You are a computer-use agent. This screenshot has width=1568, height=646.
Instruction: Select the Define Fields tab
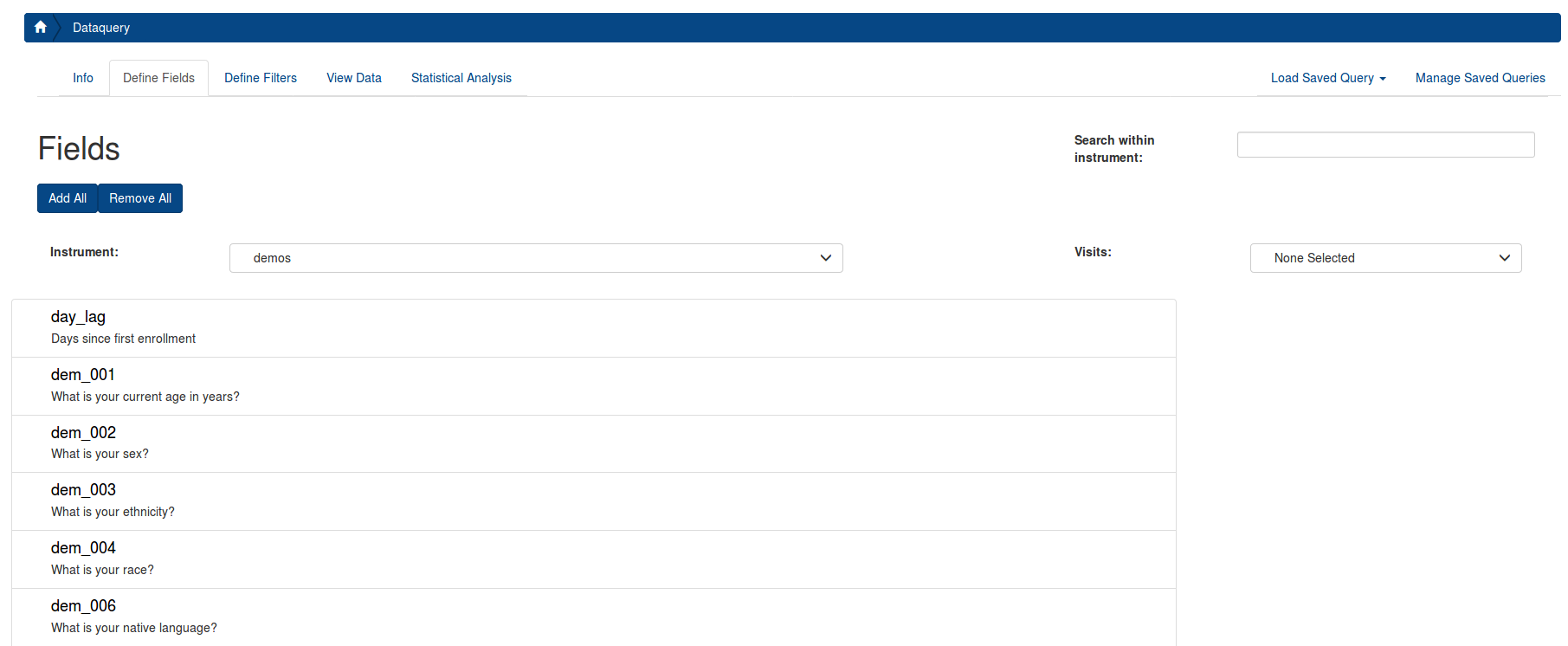click(x=158, y=78)
